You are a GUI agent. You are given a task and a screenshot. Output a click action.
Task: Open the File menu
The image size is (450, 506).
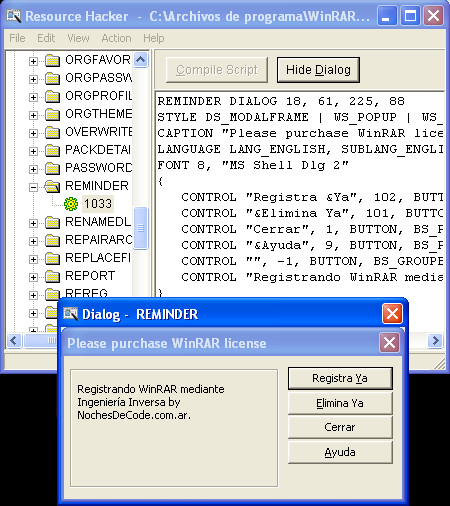click(17, 38)
